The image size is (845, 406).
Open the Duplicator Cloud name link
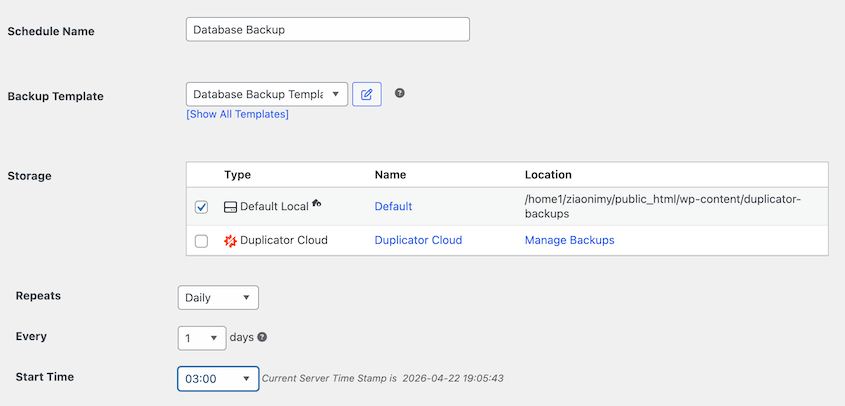point(418,240)
